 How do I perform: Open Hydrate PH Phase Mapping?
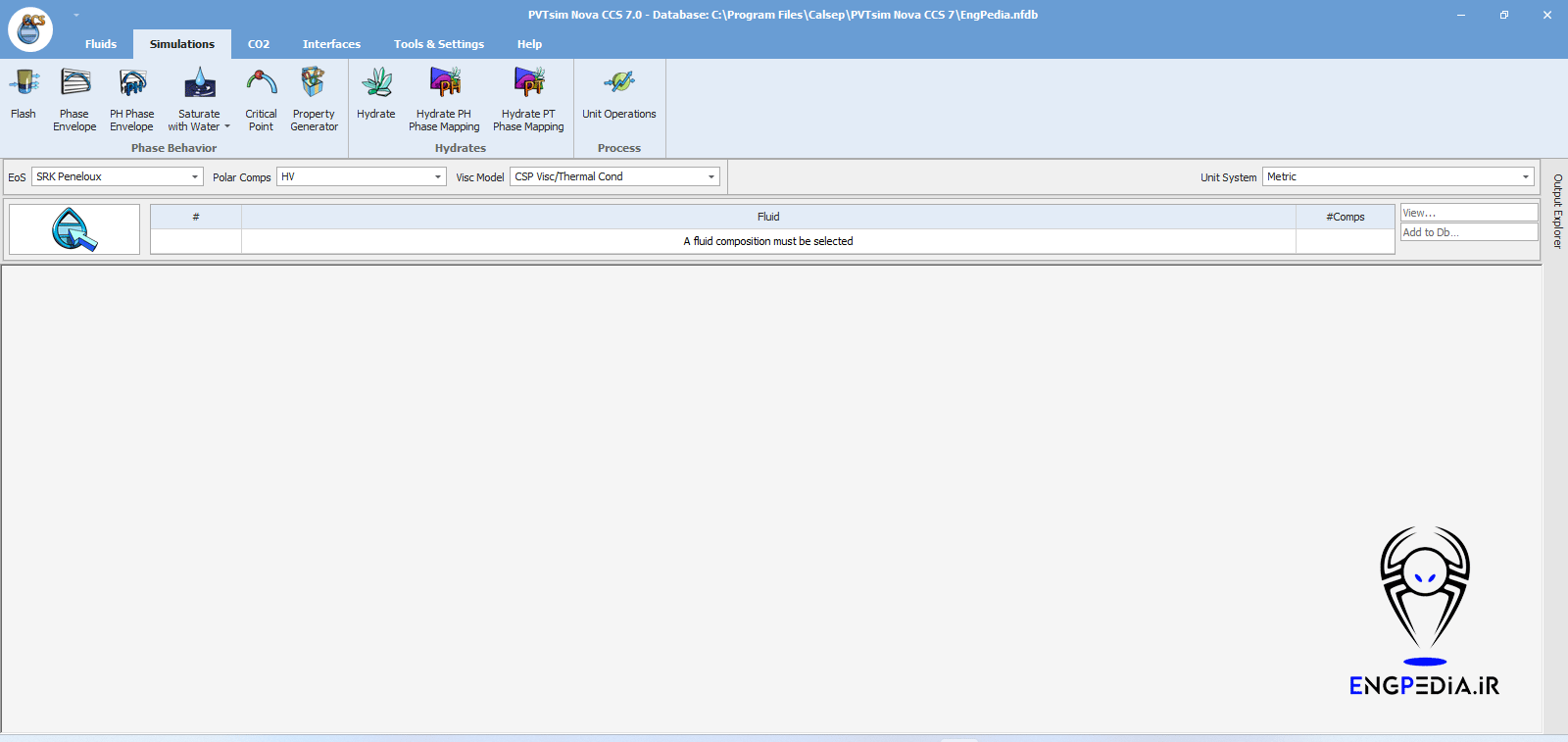pyautogui.click(x=444, y=100)
